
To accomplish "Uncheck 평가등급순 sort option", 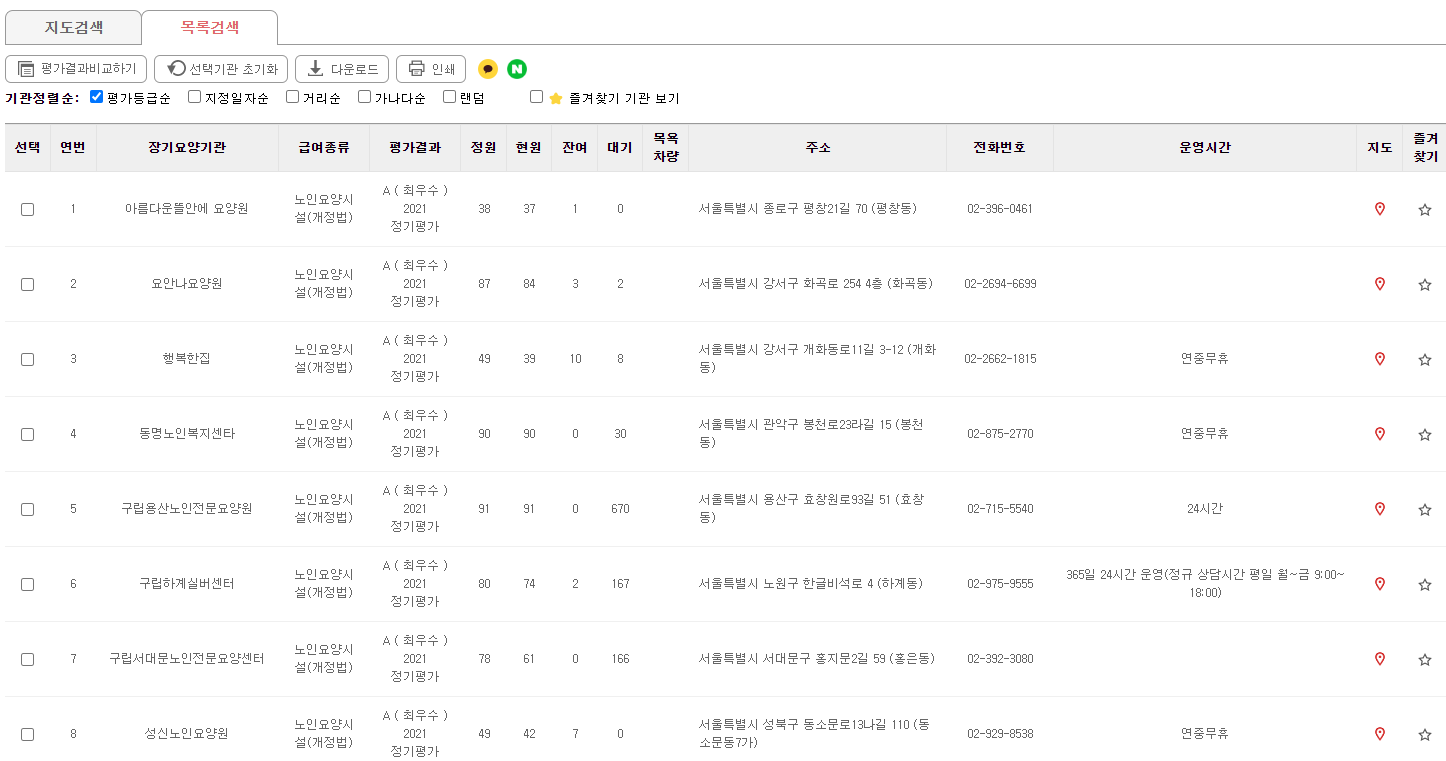I will [x=97, y=97].
